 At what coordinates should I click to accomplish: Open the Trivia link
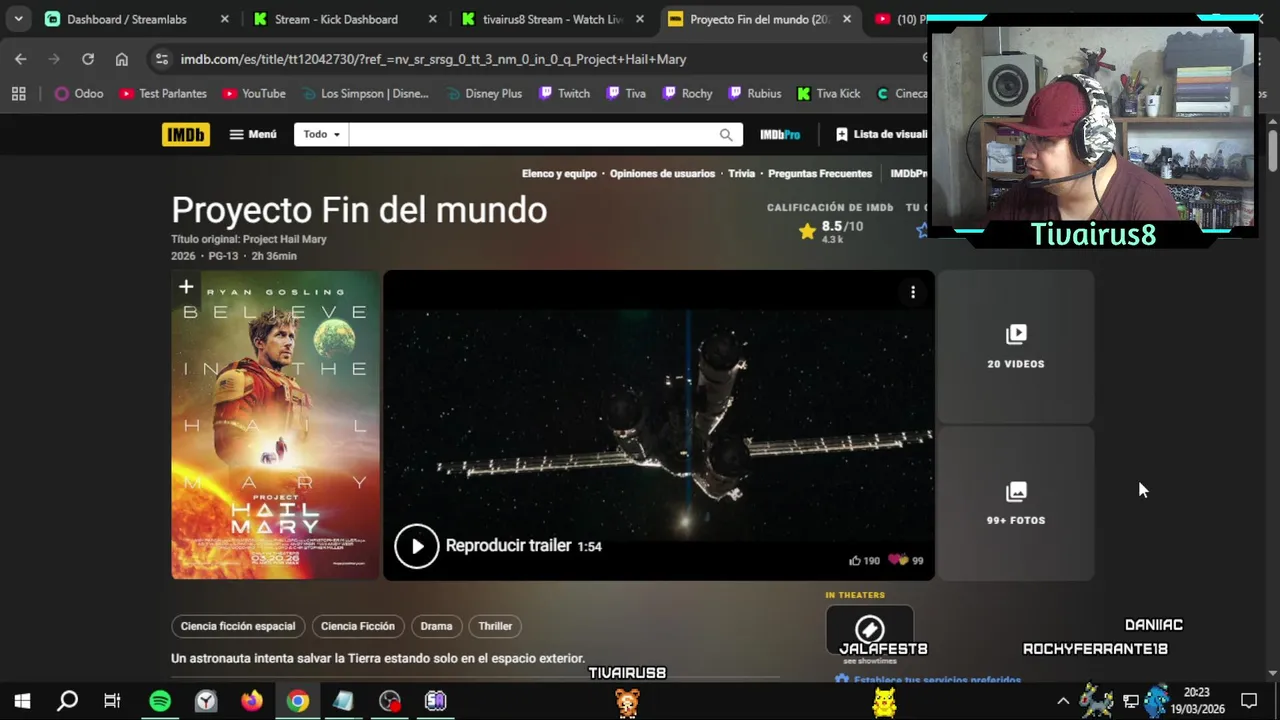(x=741, y=174)
